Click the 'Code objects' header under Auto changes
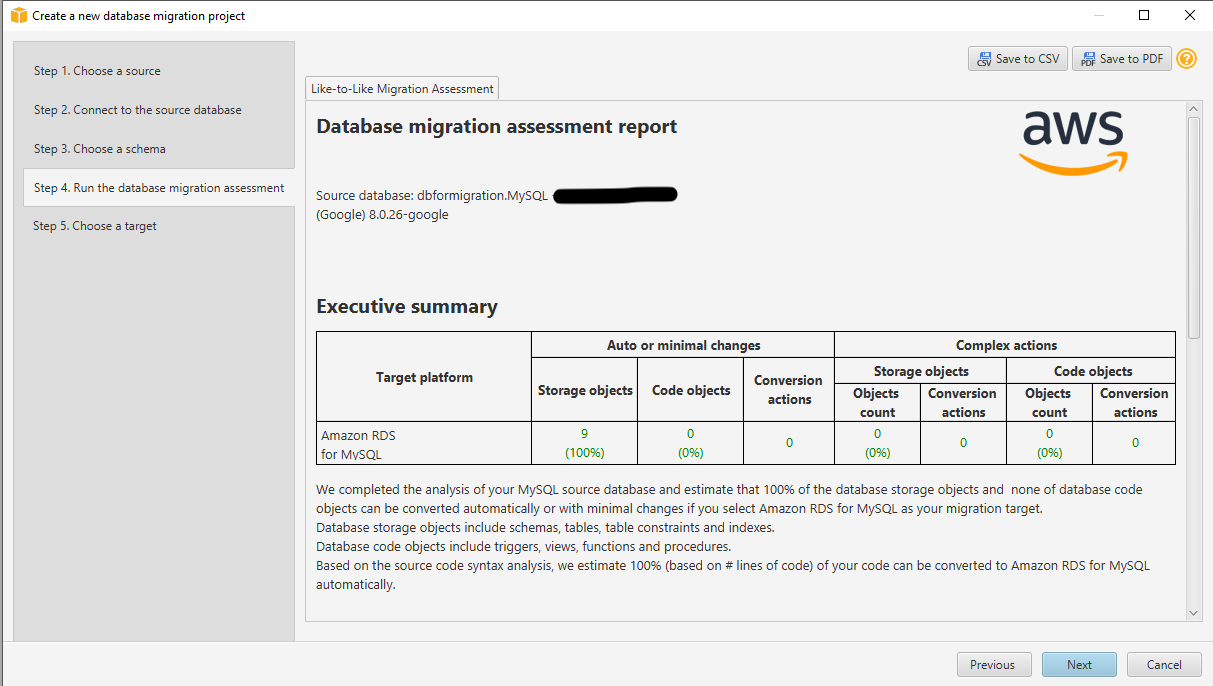The image size is (1213, 686). pos(691,390)
